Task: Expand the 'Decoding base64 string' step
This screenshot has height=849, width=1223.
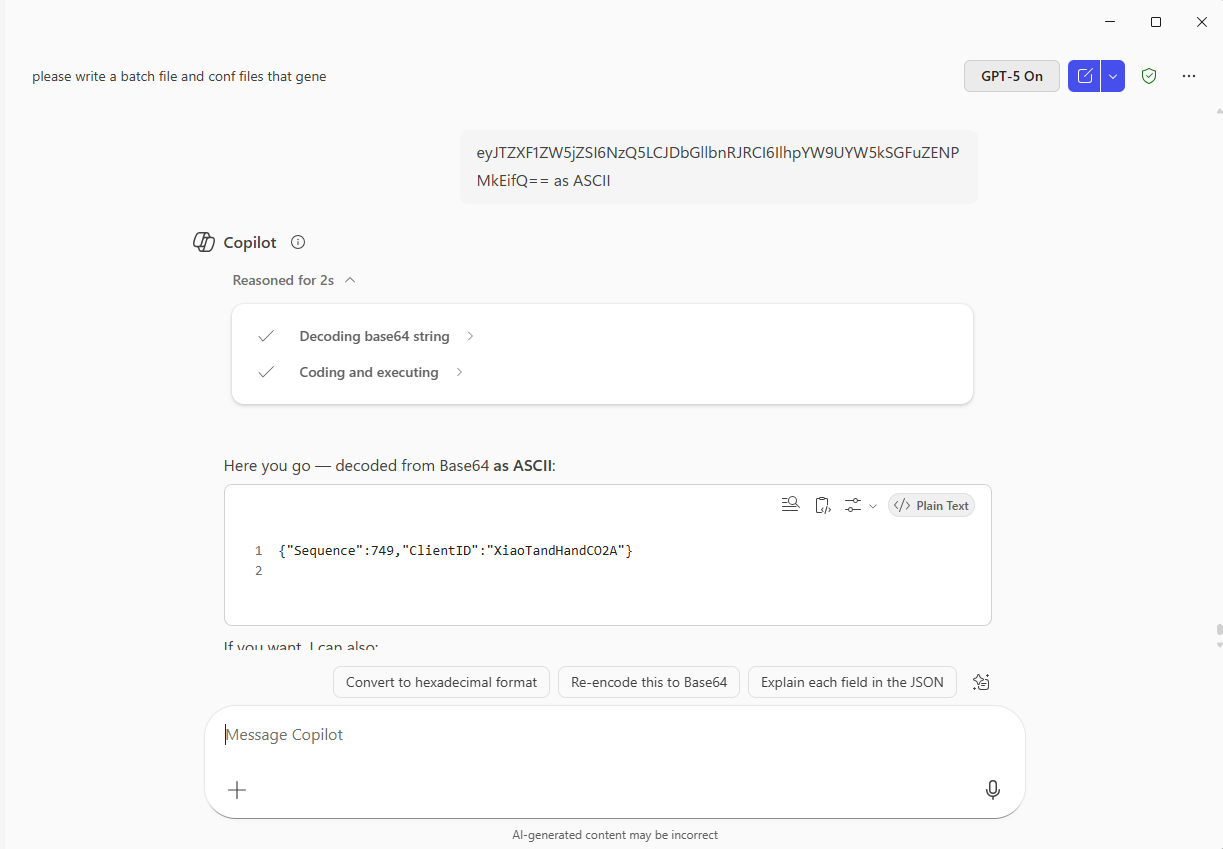Action: [374, 336]
